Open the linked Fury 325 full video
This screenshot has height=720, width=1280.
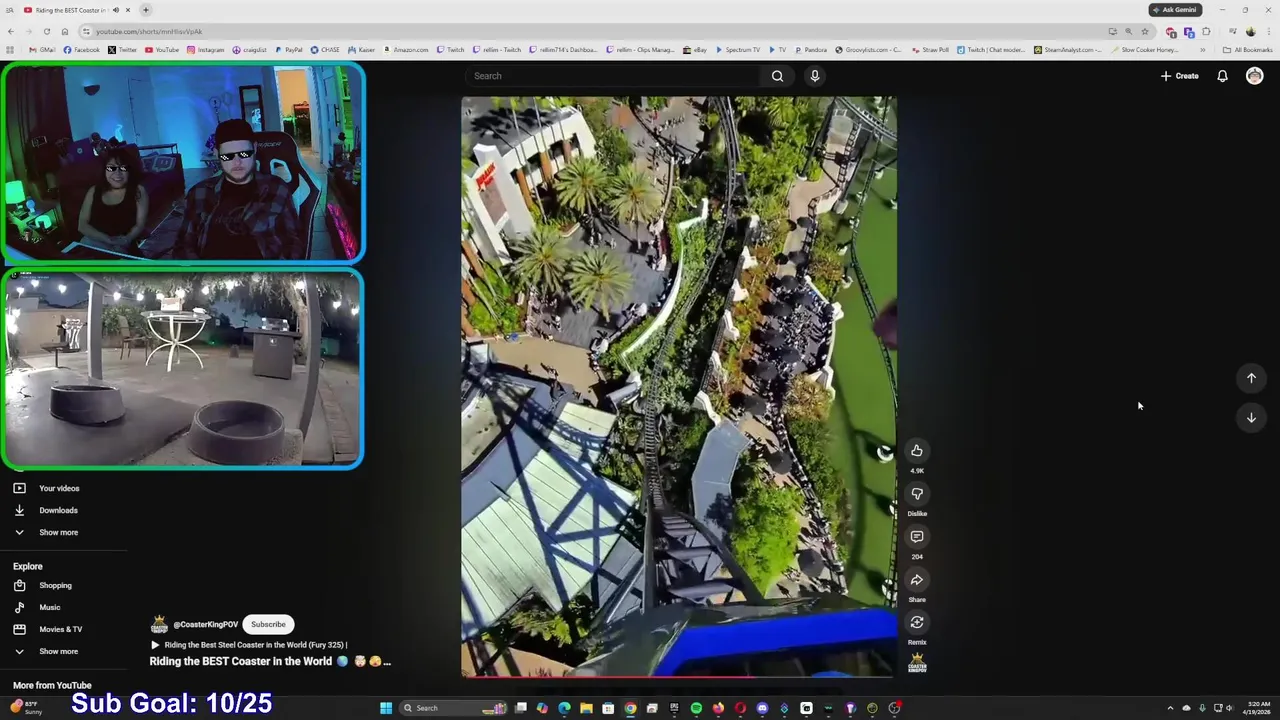pyautogui.click(x=249, y=645)
